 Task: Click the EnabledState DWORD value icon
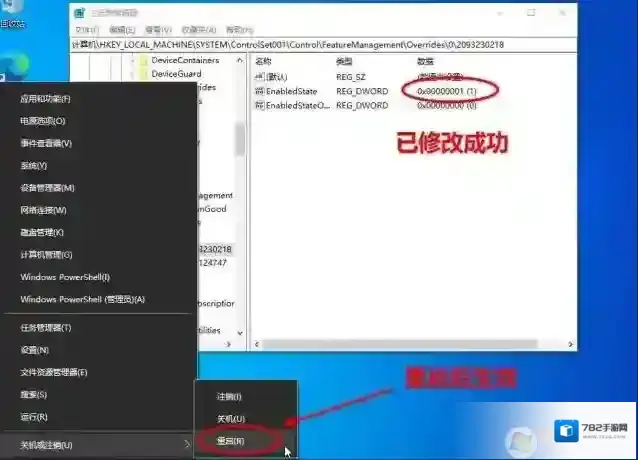click(x=259, y=91)
